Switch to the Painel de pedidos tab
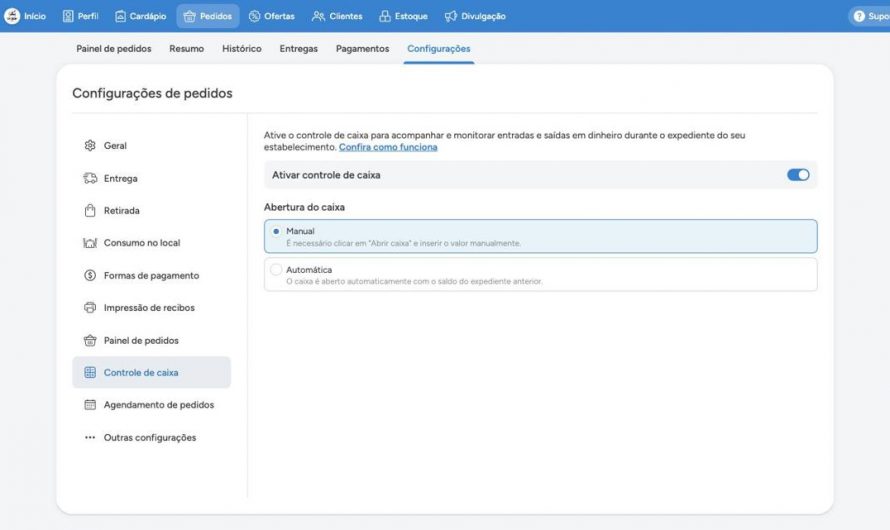This screenshot has height=530, width=890. (x=114, y=49)
